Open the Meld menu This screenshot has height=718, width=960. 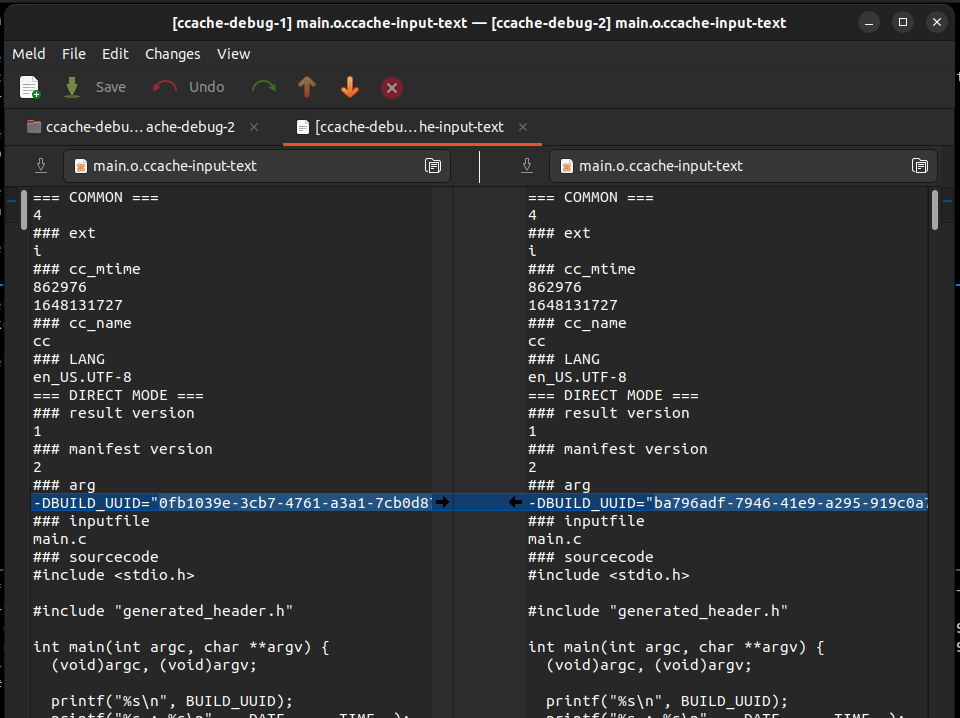tap(29, 54)
